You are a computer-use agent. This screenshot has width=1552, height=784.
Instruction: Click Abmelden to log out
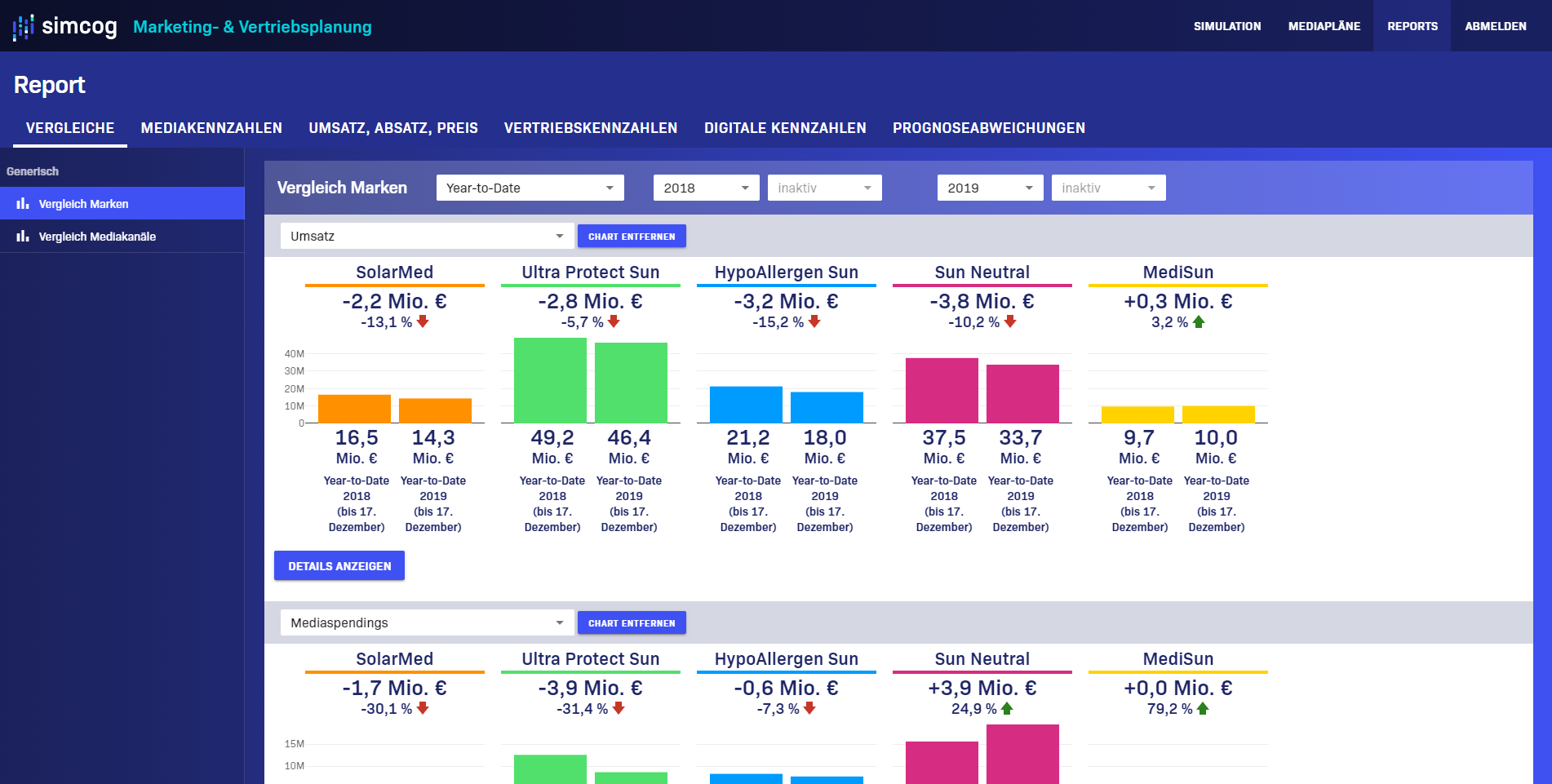[1496, 26]
